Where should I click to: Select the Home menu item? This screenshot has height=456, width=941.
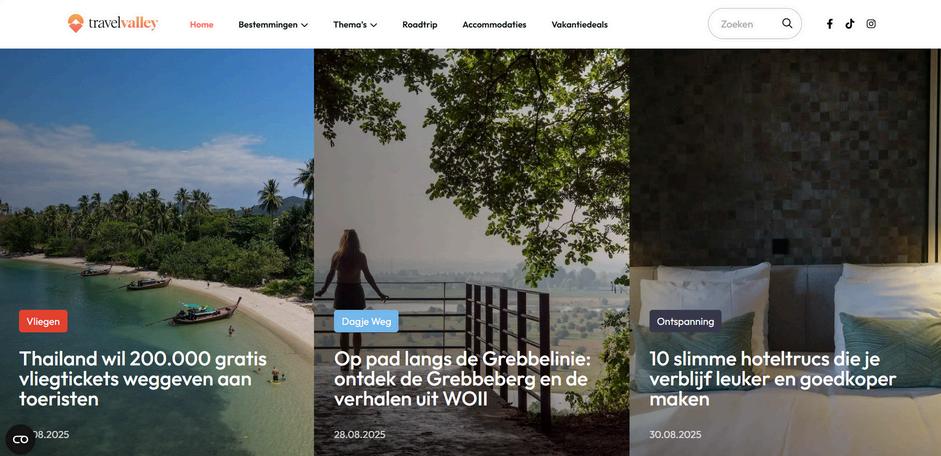coord(202,25)
